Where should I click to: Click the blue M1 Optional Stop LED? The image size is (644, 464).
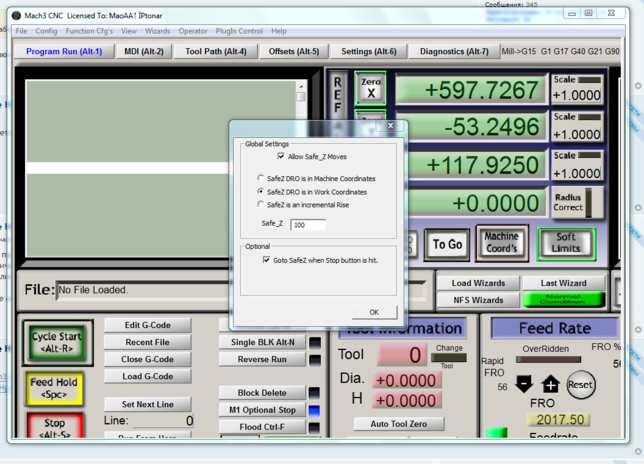pyautogui.click(x=315, y=410)
